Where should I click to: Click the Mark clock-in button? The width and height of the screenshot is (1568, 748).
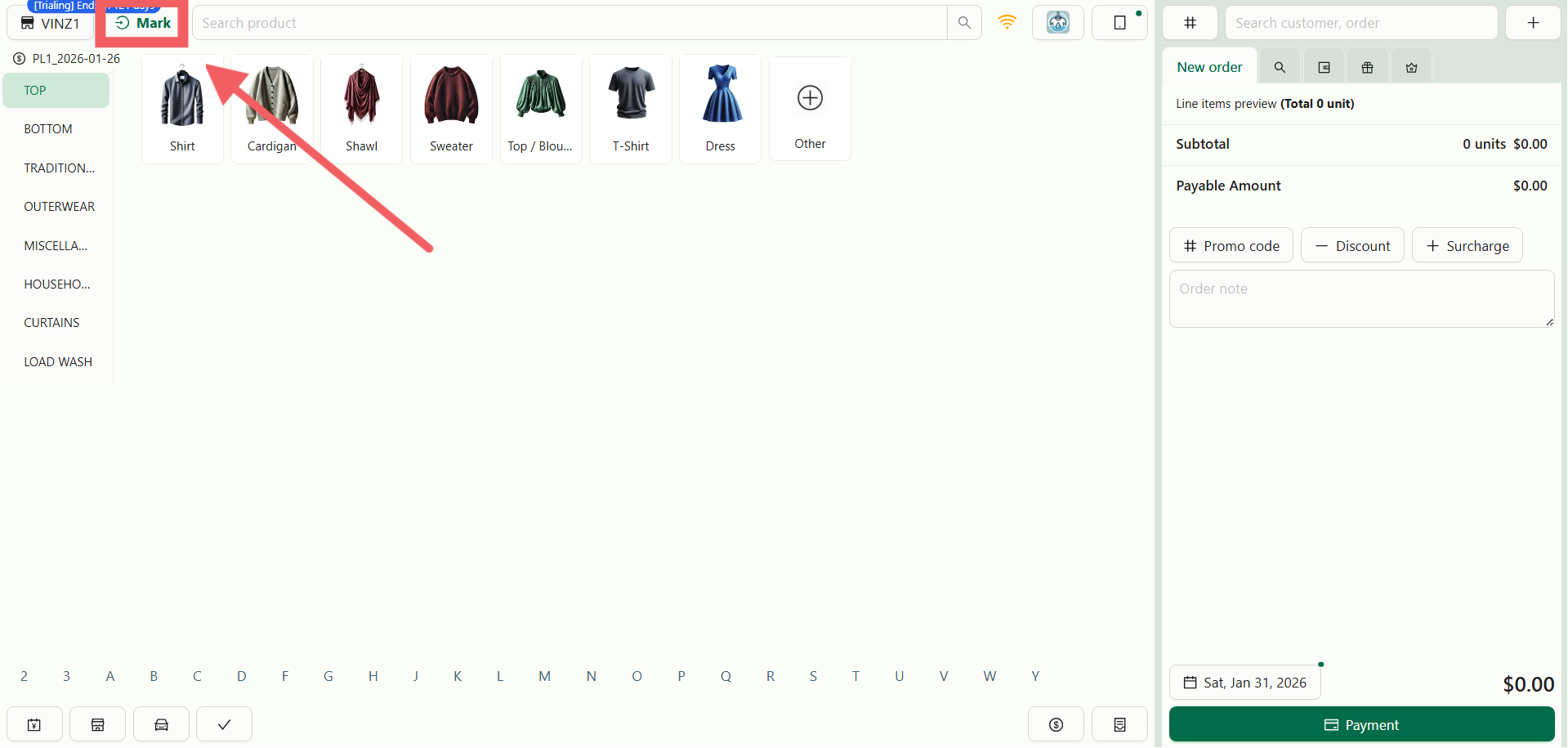[142, 23]
